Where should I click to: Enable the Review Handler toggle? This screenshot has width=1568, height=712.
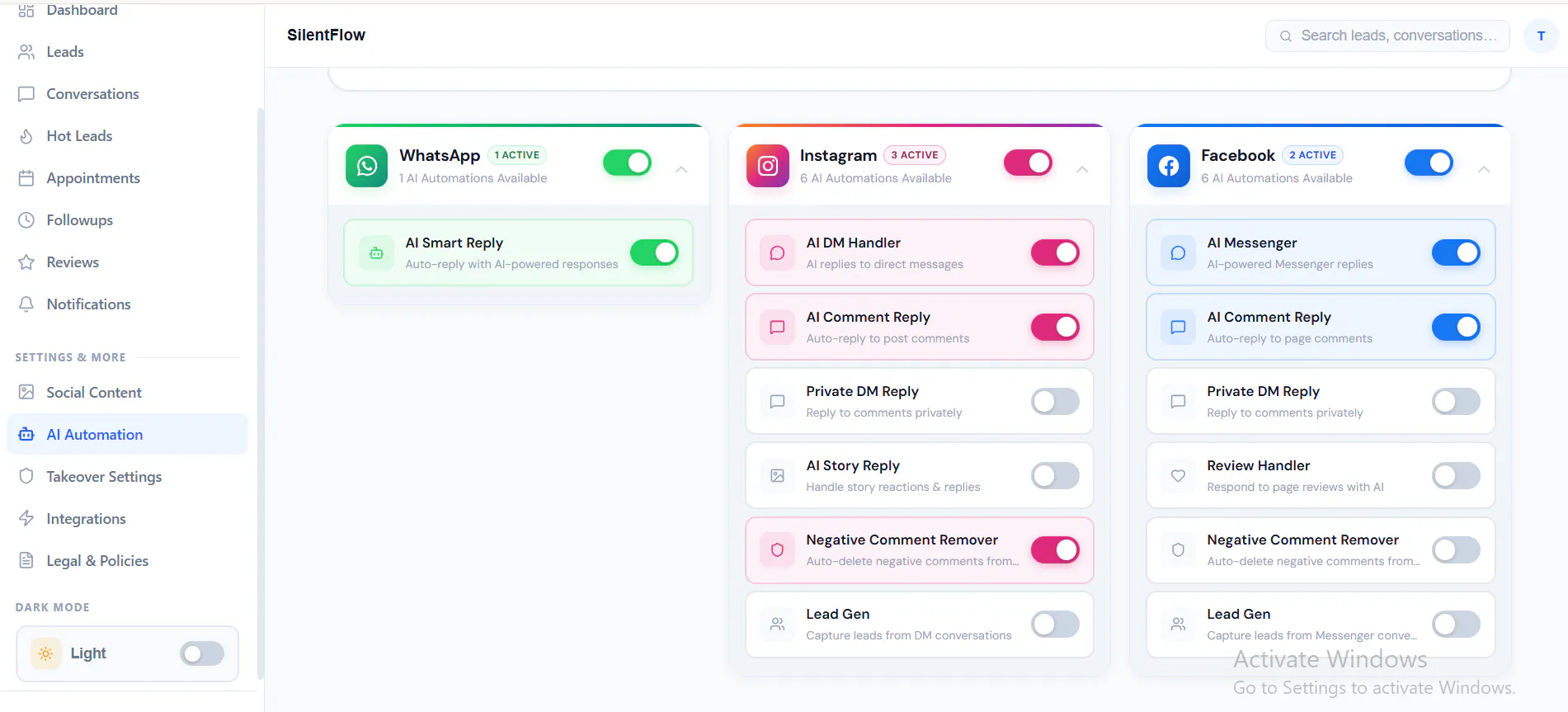click(x=1456, y=475)
